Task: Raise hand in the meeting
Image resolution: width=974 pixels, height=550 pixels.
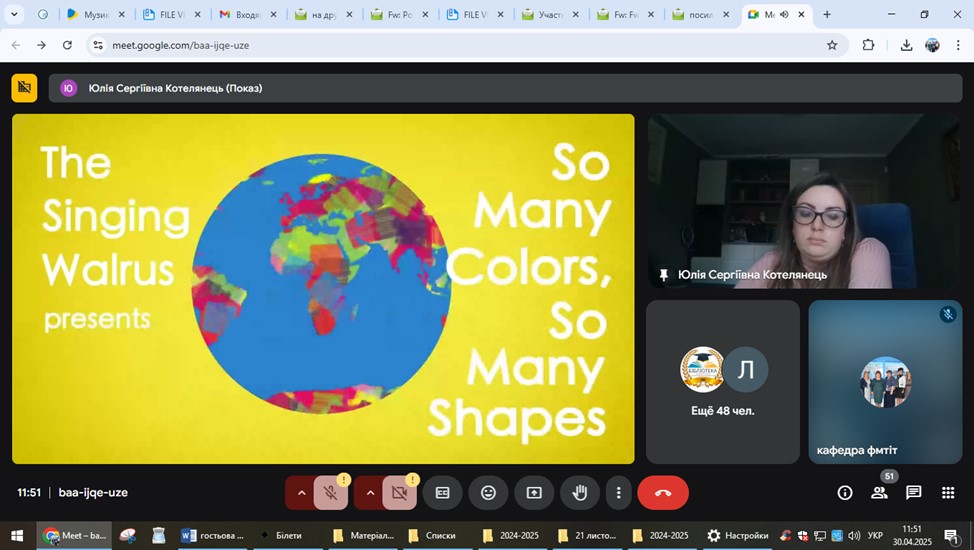Action: (x=580, y=493)
